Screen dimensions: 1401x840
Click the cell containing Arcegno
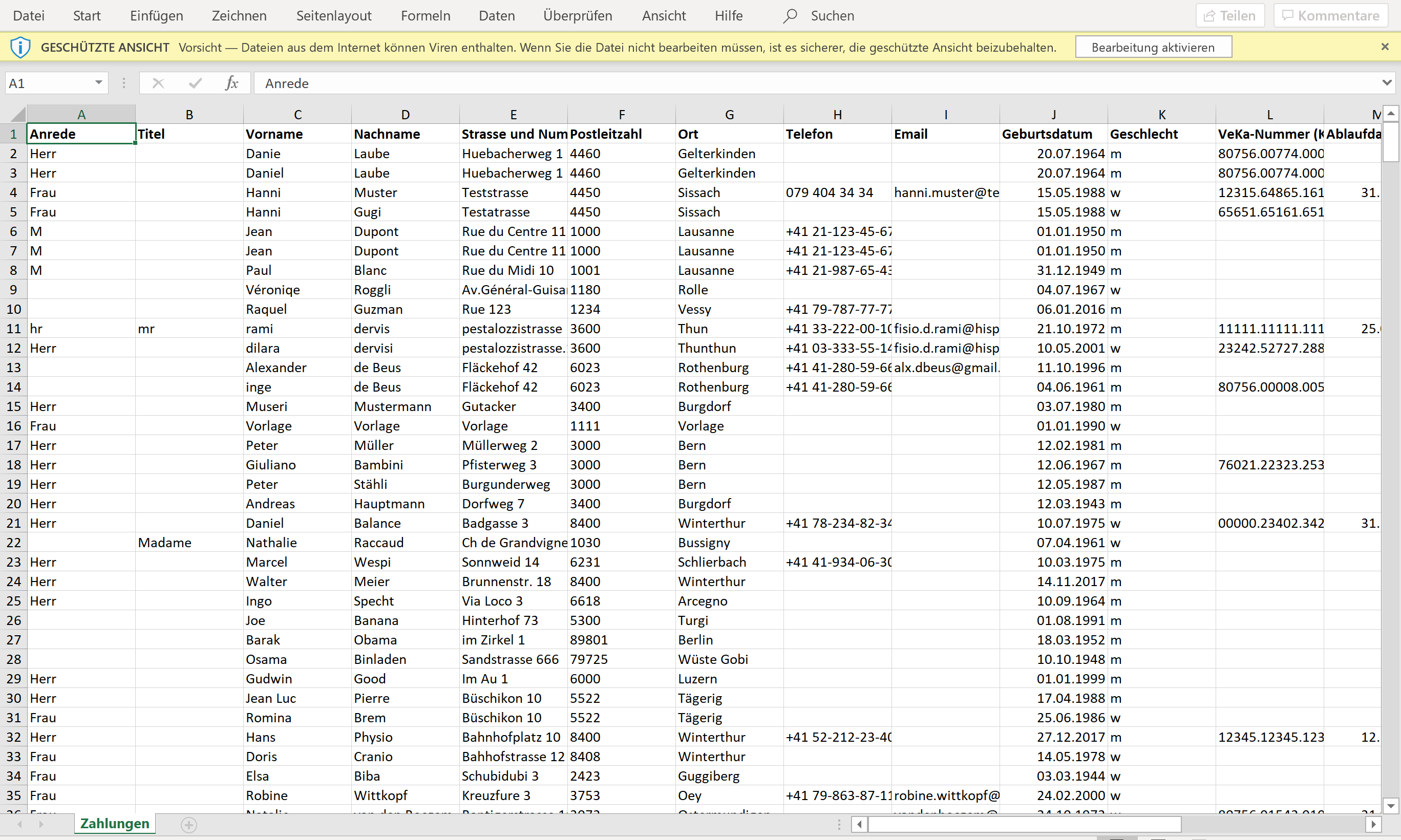tap(730, 601)
